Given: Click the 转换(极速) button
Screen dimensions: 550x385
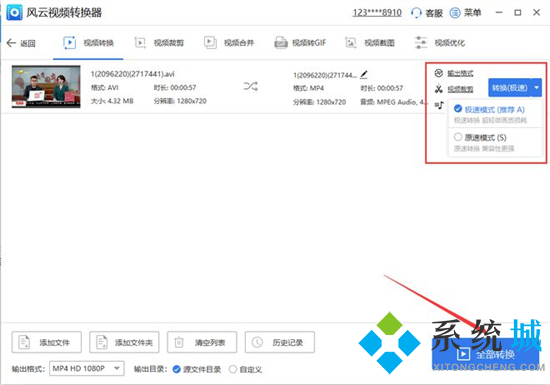Looking at the screenshot, I should tap(510, 88).
